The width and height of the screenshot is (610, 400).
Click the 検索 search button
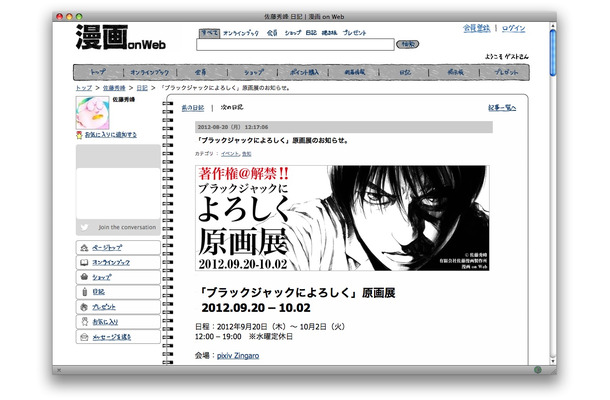pos(407,44)
